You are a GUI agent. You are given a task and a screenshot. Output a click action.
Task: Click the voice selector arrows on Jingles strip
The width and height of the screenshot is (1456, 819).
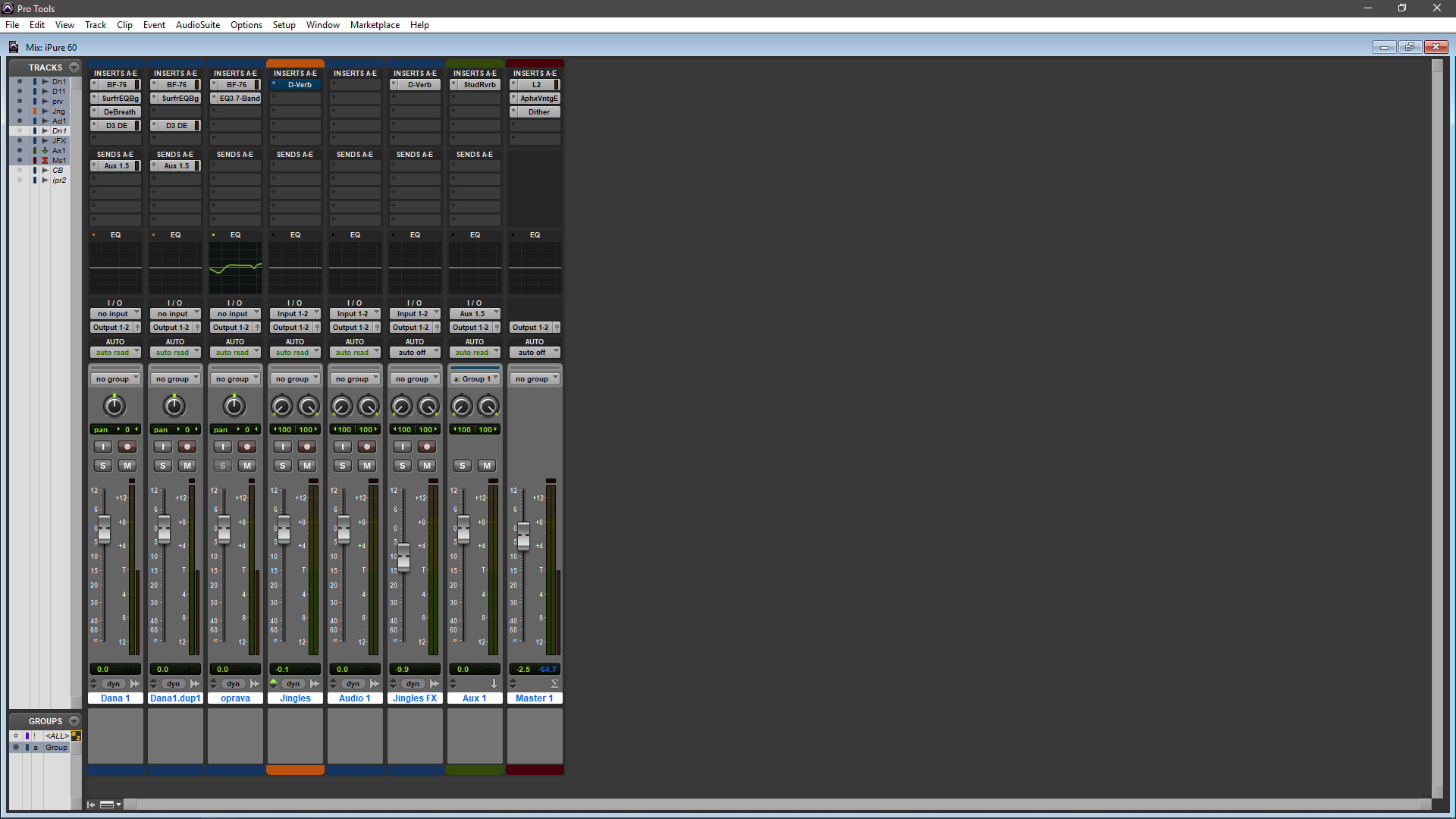(274, 684)
